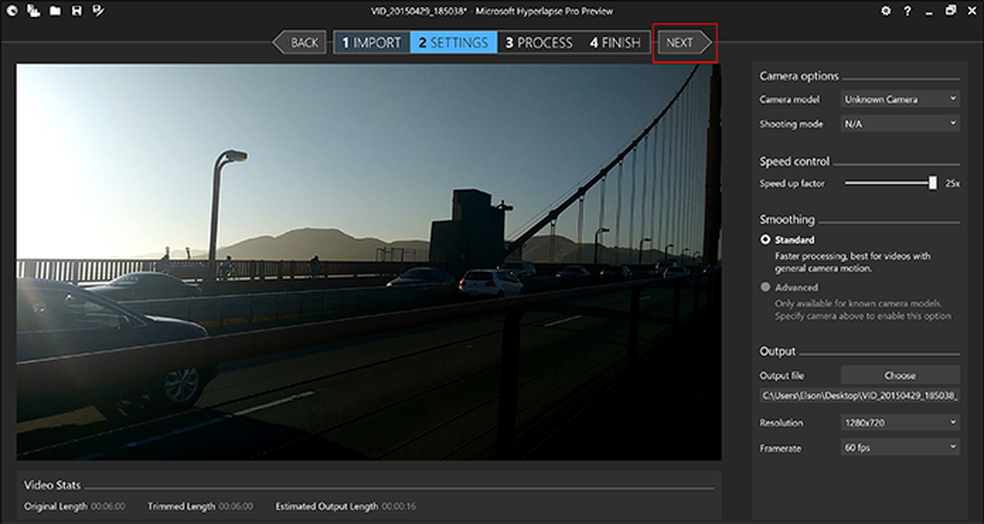
Task: Restore down the Hyperlapse window
Action: coord(951,11)
